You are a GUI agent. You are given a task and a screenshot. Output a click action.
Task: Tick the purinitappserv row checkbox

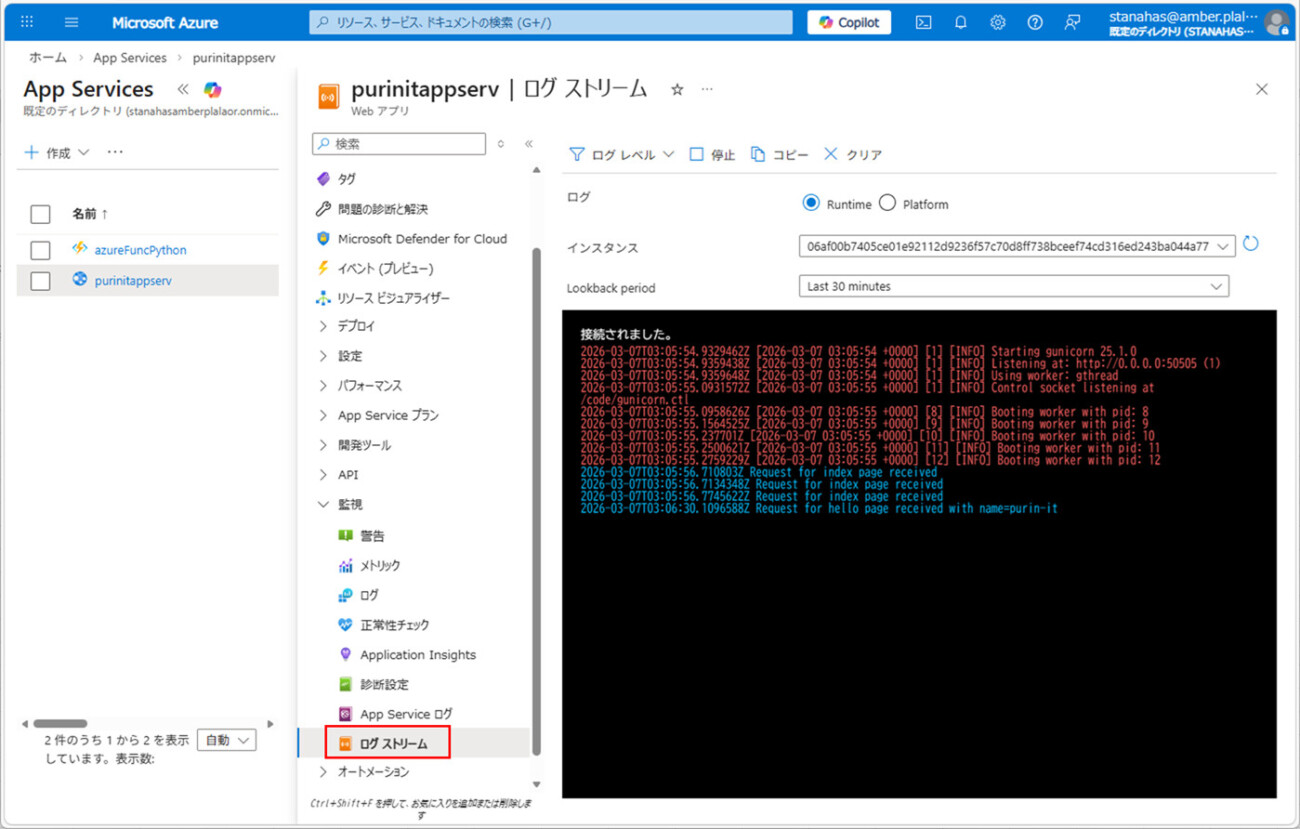pyautogui.click(x=40, y=281)
